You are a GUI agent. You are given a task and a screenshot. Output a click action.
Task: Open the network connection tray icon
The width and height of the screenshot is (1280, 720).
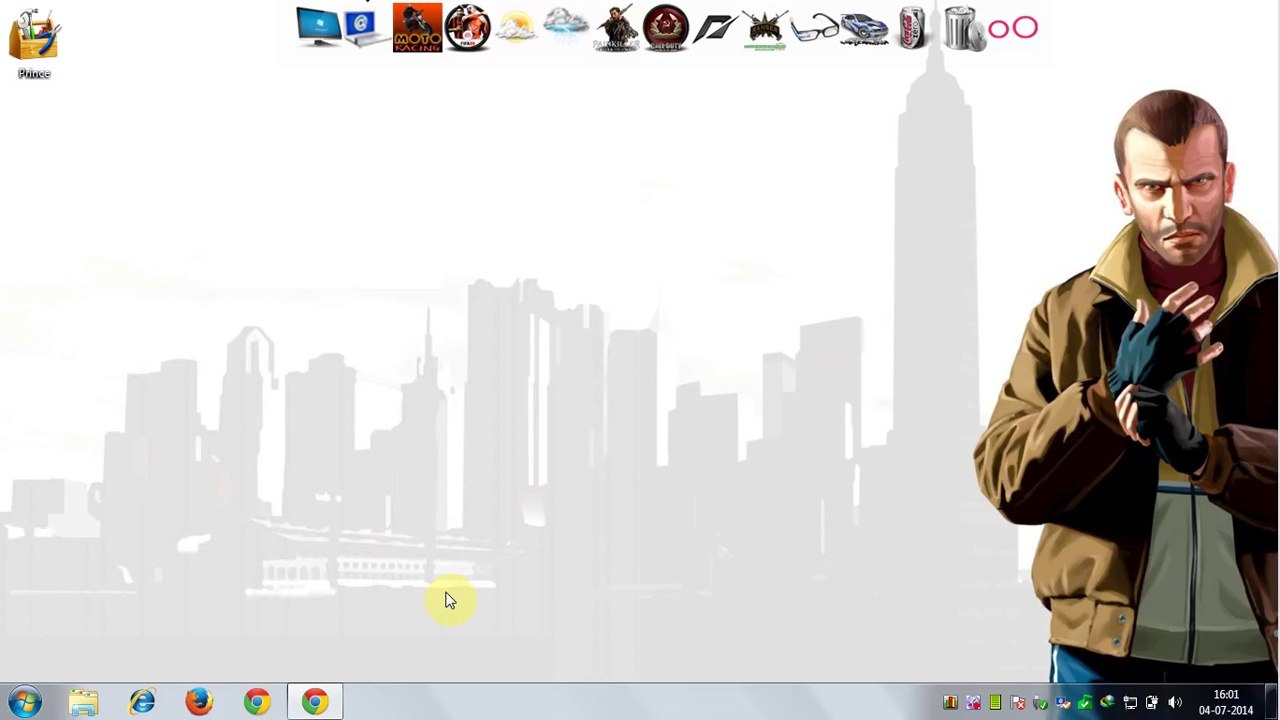[x=1130, y=703]
